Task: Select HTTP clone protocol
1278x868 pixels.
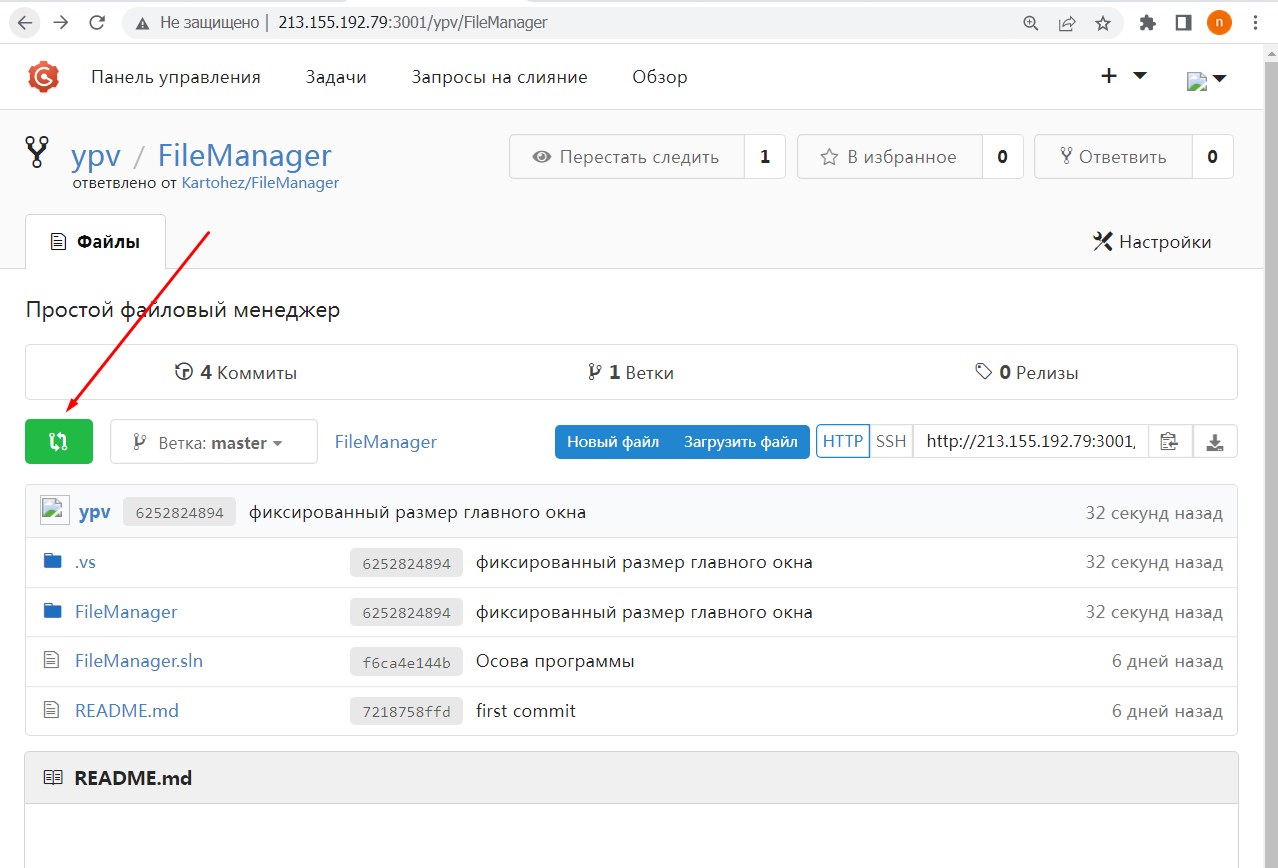Action: pyautogui.click(x=842, y=441)
